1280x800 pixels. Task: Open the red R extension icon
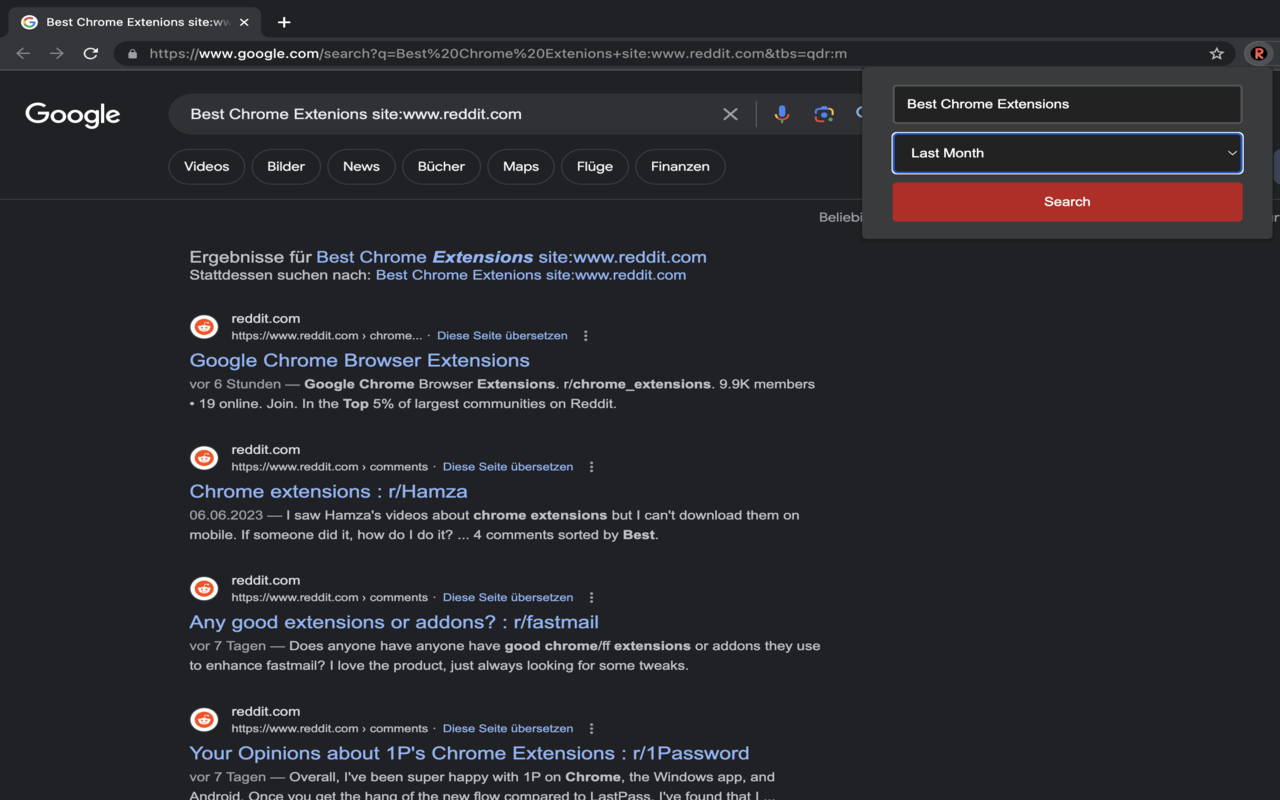[1258, 54]
